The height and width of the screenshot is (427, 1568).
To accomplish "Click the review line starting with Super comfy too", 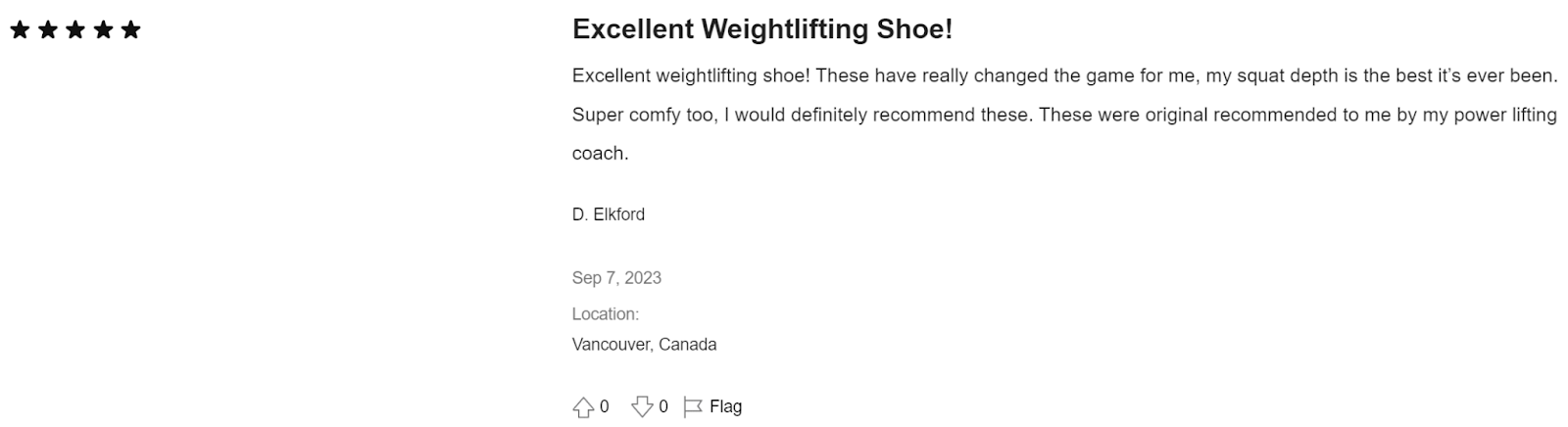I will pyautogui.click(x=1064, y=116).
